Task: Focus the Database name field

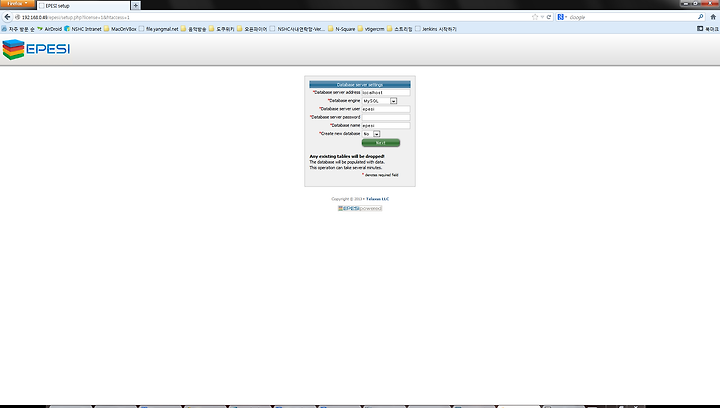Action: click(x=386, y=125)
